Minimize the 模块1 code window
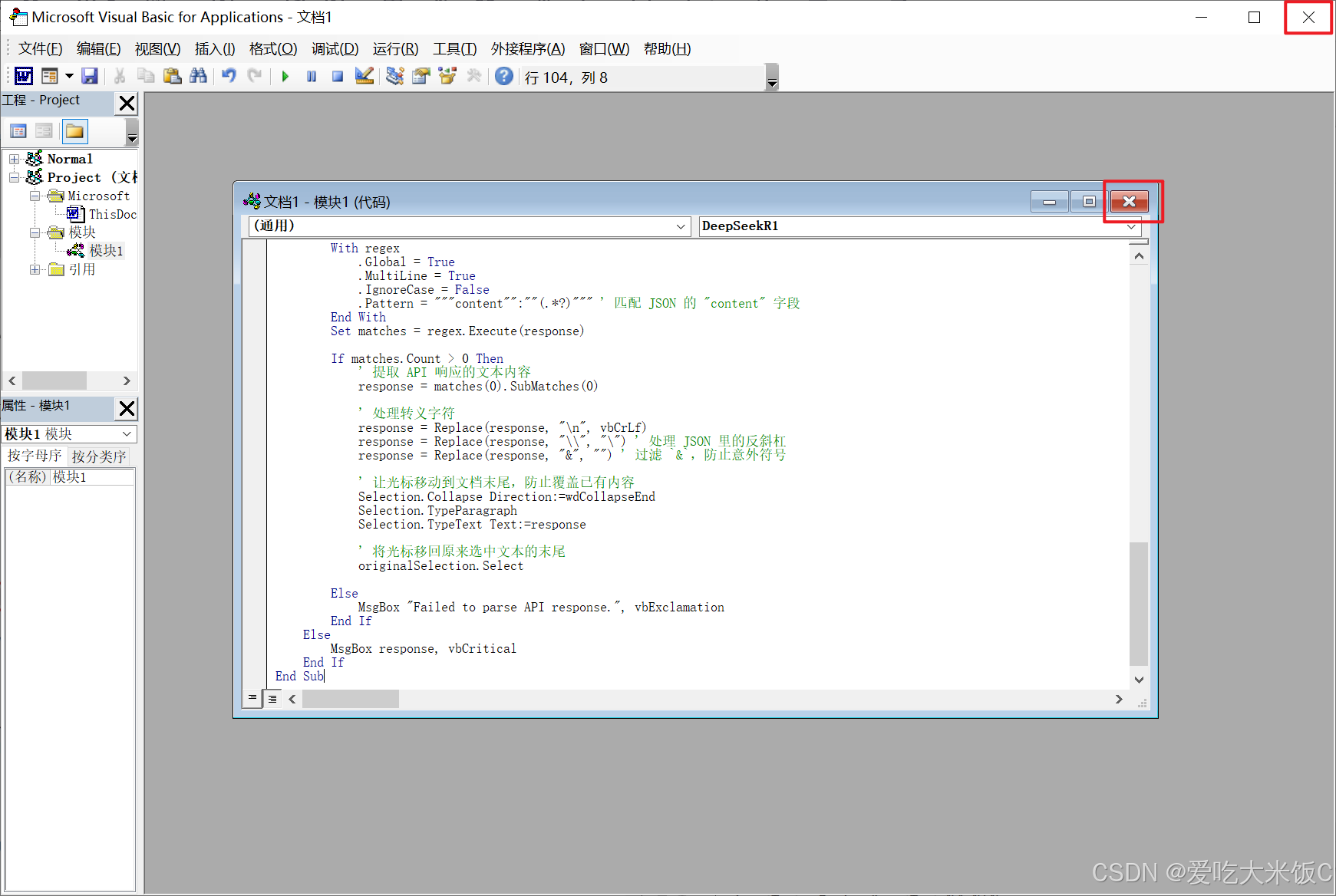 tap(1049, 202)
